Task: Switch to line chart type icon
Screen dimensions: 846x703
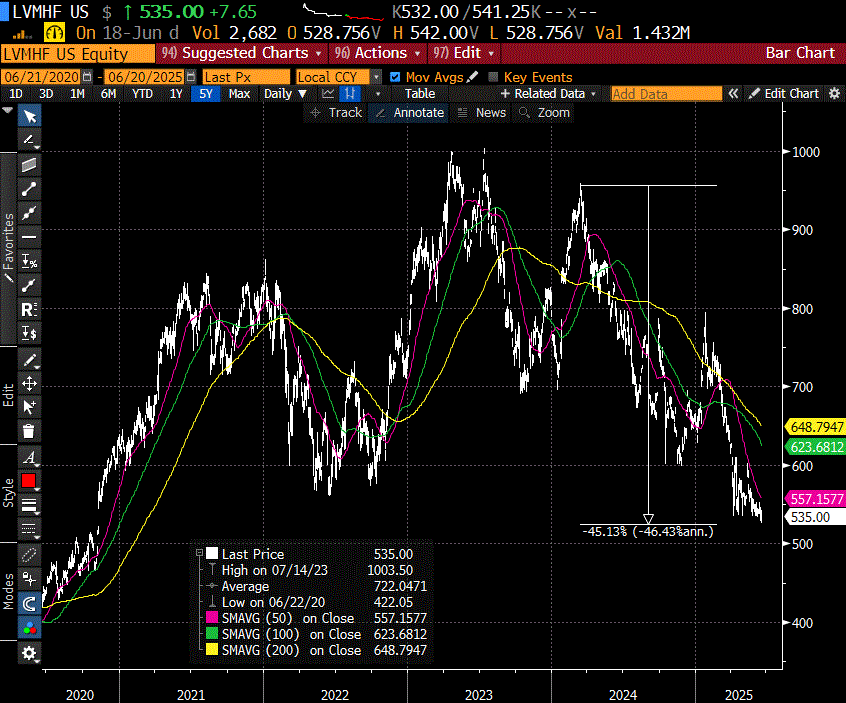Action: point(328,93)
